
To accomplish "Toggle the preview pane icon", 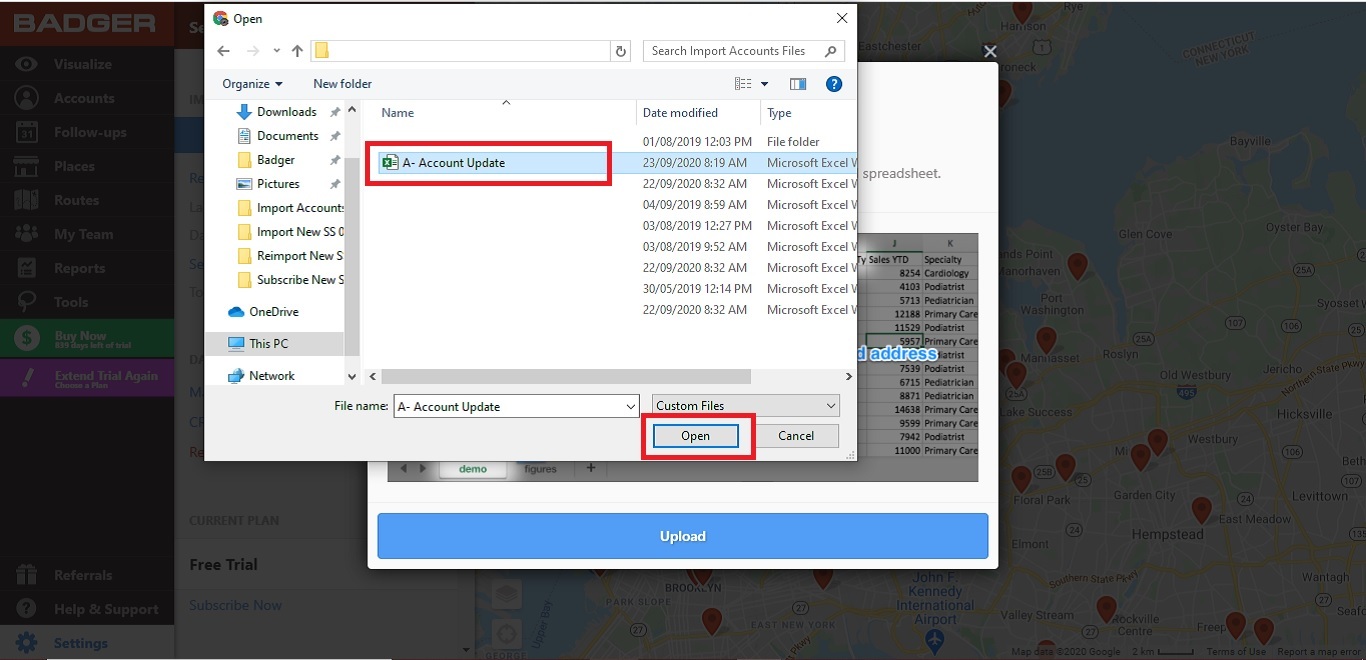I will (798, 84).
